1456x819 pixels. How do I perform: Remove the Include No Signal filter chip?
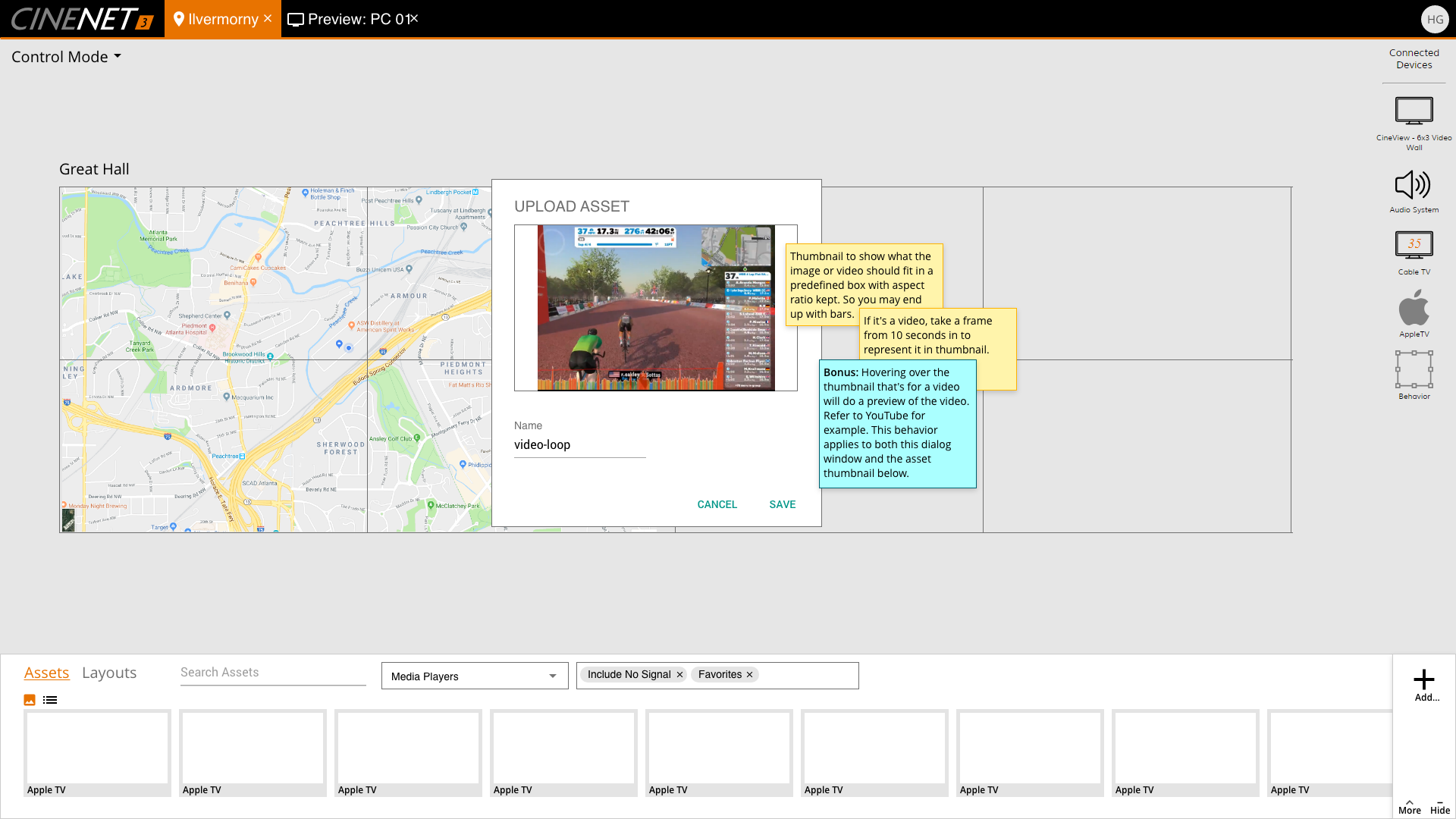click(x=680, y=675)
